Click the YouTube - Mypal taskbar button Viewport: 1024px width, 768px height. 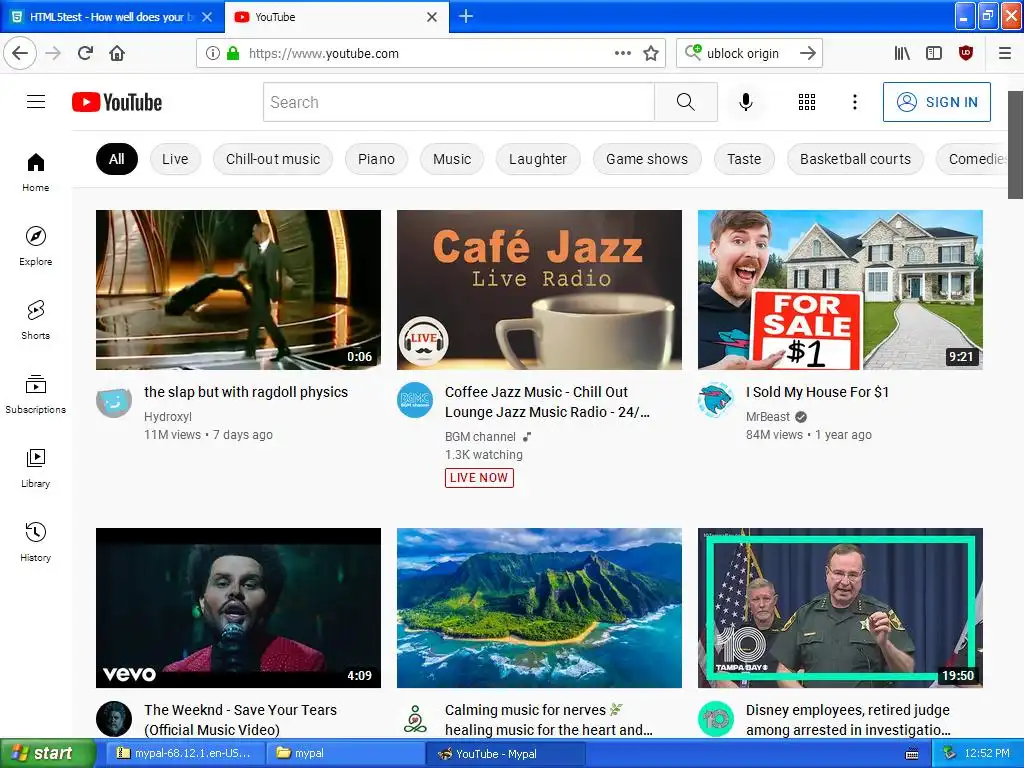point(505,754)
